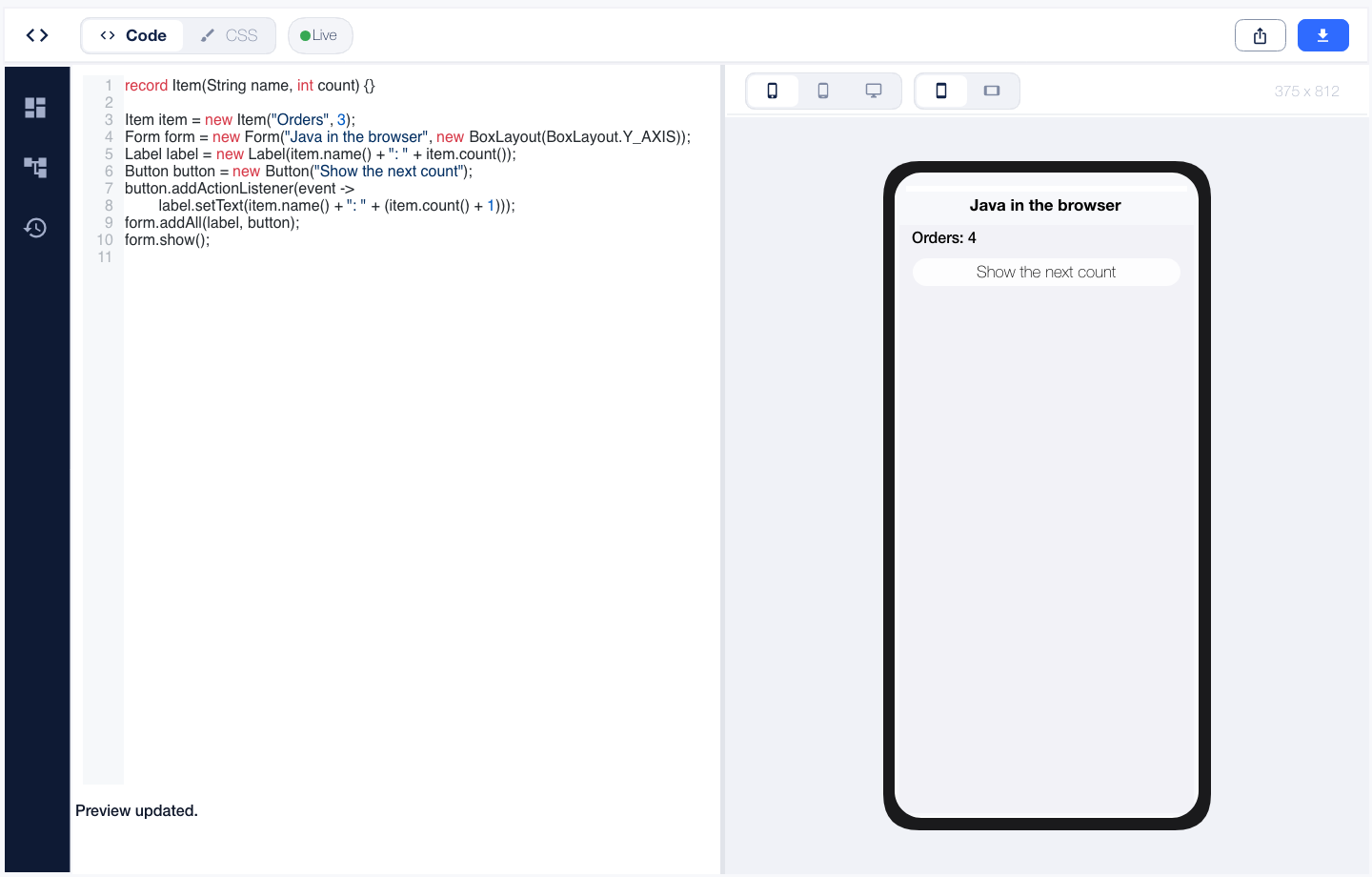Click the Orders: 4 label
This screenshot has height=877, width=1372.
(944, 237)
